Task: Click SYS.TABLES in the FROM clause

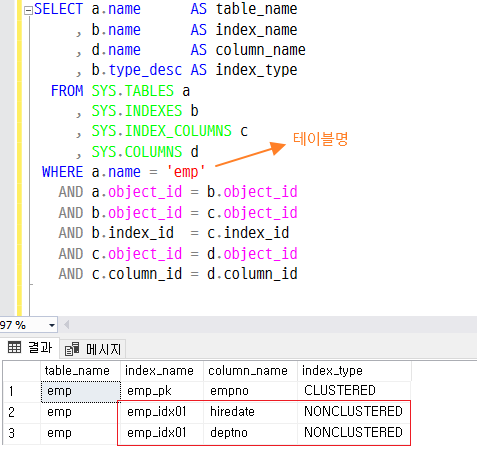Action: click(133, 91)
